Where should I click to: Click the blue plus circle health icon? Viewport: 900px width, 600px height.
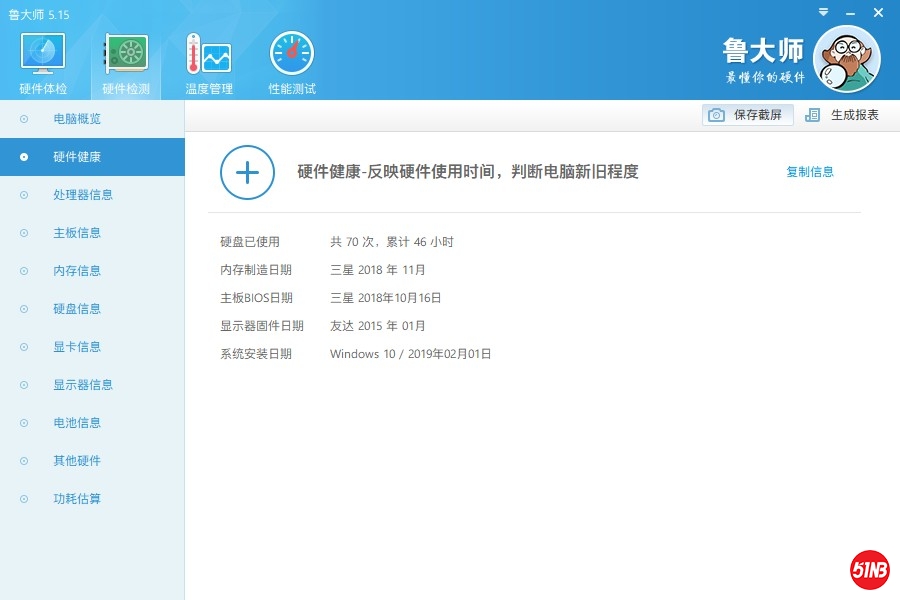click(247, 172)
